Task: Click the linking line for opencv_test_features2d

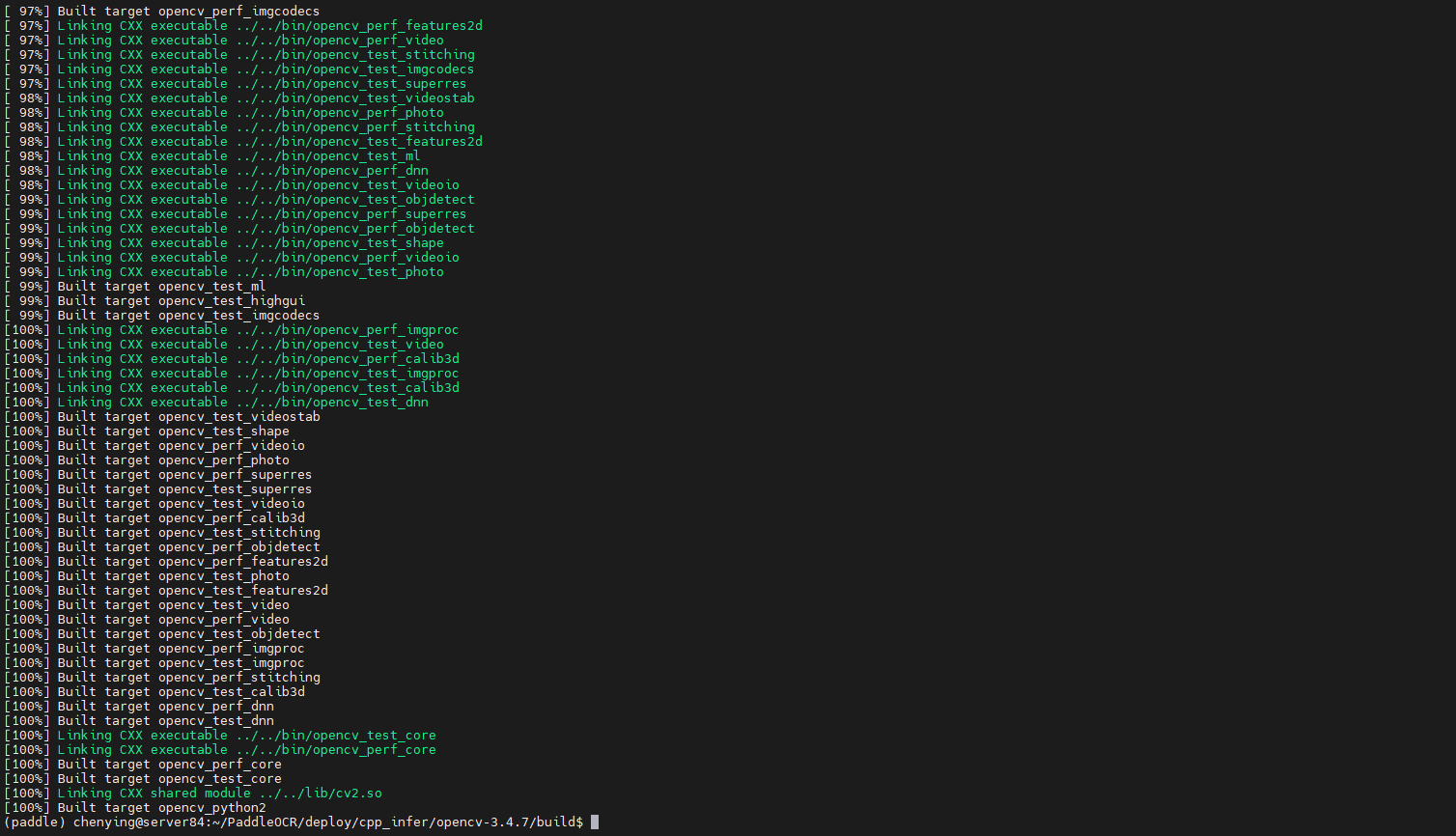Action: coord(243,142)
